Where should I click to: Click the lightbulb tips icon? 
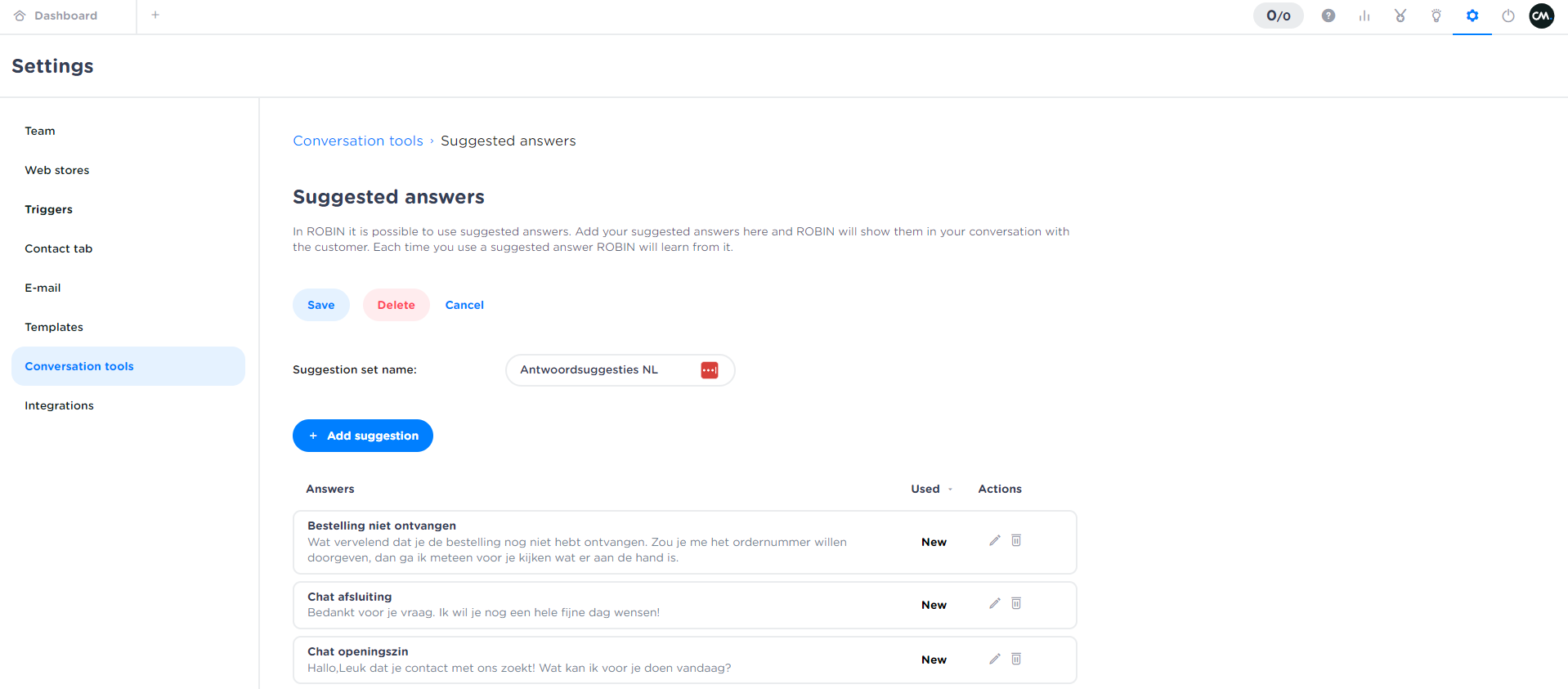pyautogui.click(x=1436, y=16)
